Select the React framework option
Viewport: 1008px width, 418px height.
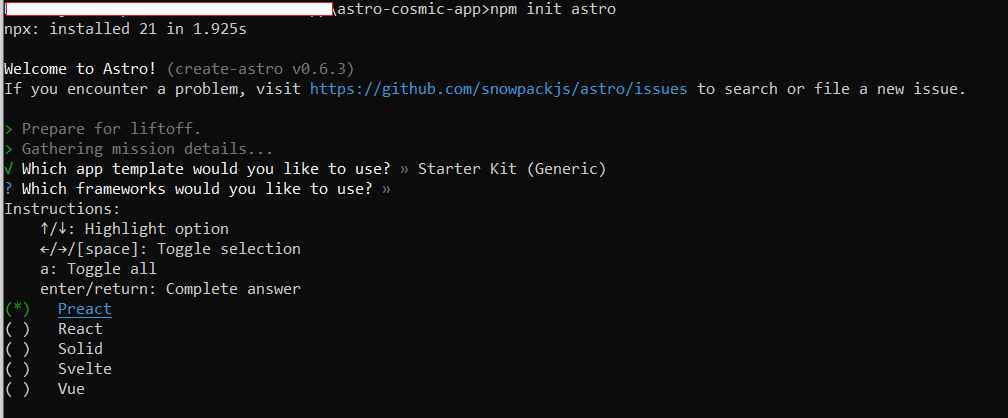point(80,329)
